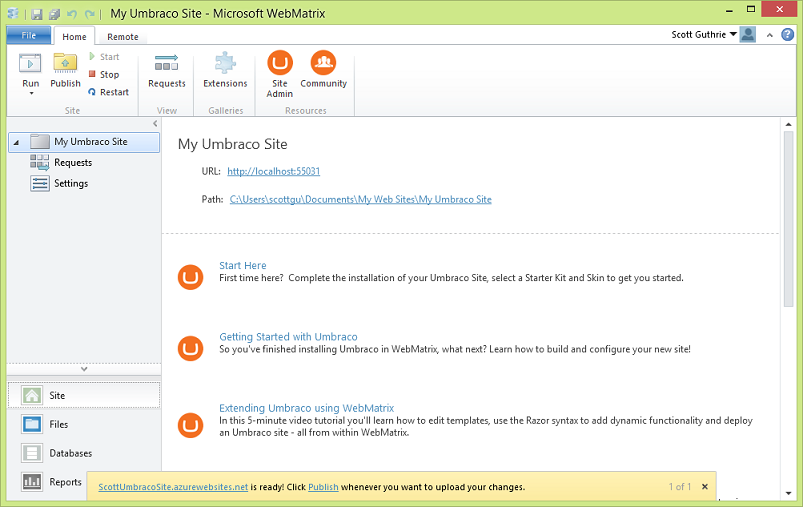Viewport: 803px width, 507px height.
Task: Dismiss the yellow notification bar
Action: tap(705, 487)
